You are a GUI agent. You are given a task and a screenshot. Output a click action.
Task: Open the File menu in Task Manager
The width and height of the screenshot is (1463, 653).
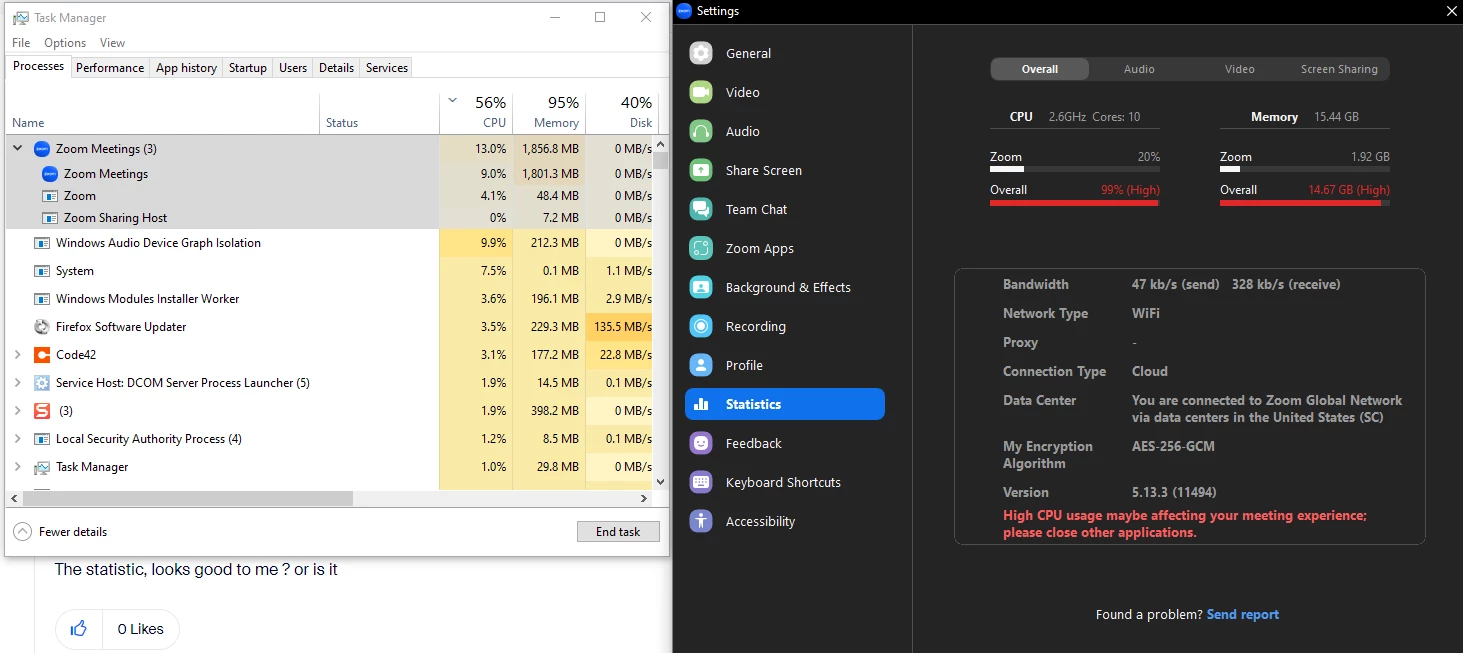point(21,43)
